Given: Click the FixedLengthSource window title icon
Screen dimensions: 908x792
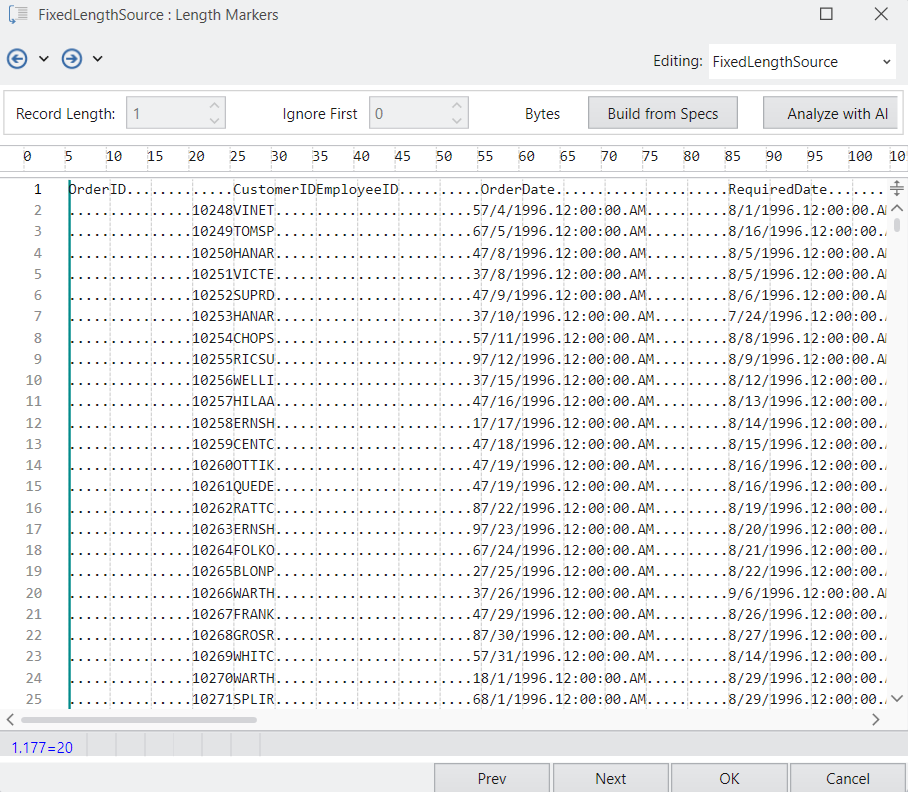Looking at the screenshot, I should point(17,15).
